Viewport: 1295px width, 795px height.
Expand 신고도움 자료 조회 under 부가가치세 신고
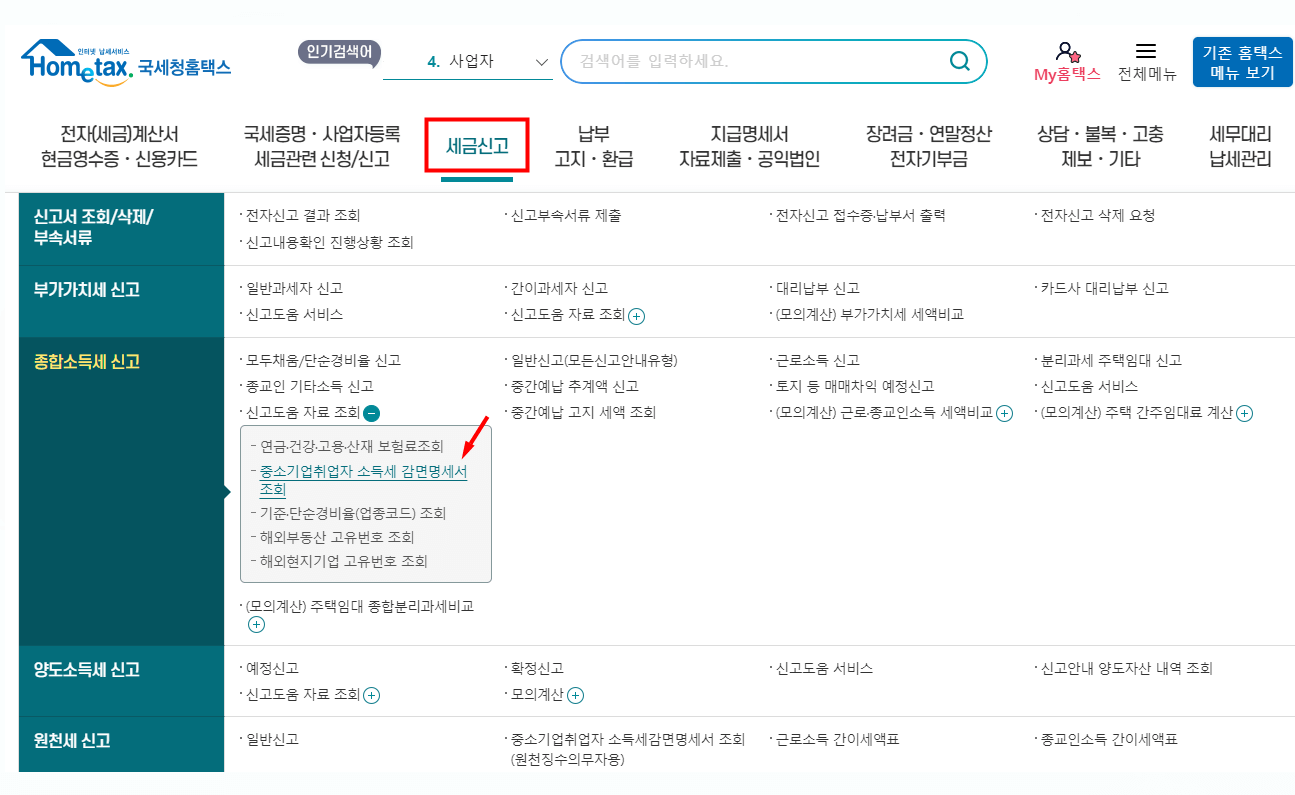tap(636, 316)
